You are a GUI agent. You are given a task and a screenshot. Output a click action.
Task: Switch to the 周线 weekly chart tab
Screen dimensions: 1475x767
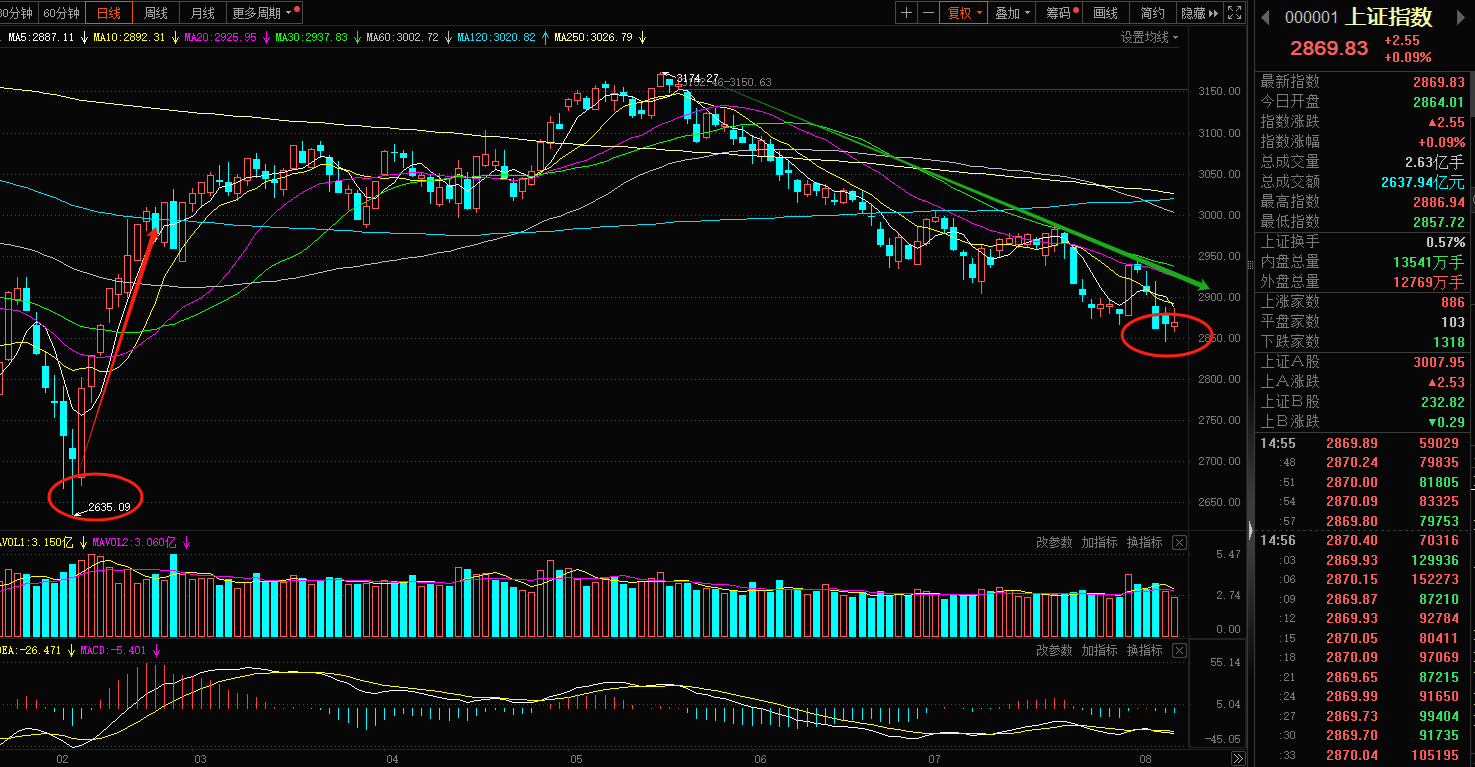coord(156,13)
